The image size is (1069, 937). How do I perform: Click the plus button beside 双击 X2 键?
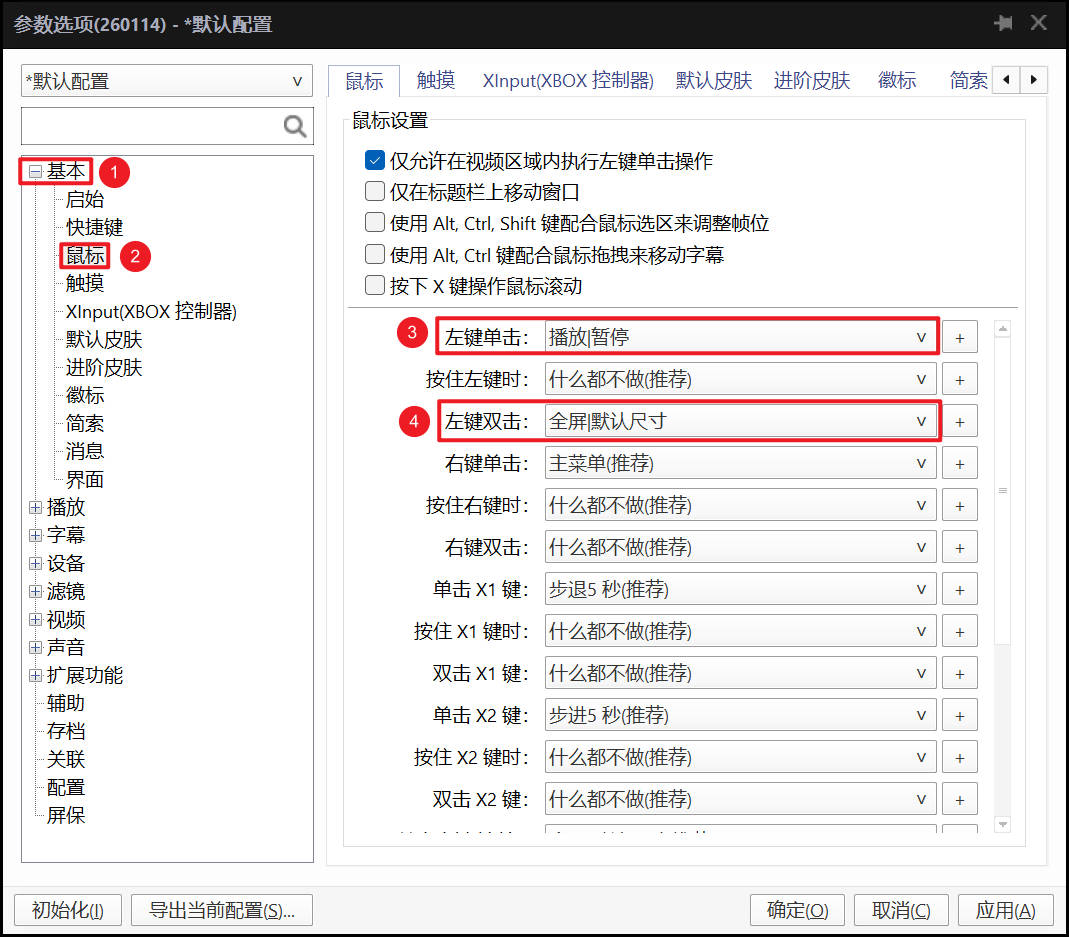(960, 800)
